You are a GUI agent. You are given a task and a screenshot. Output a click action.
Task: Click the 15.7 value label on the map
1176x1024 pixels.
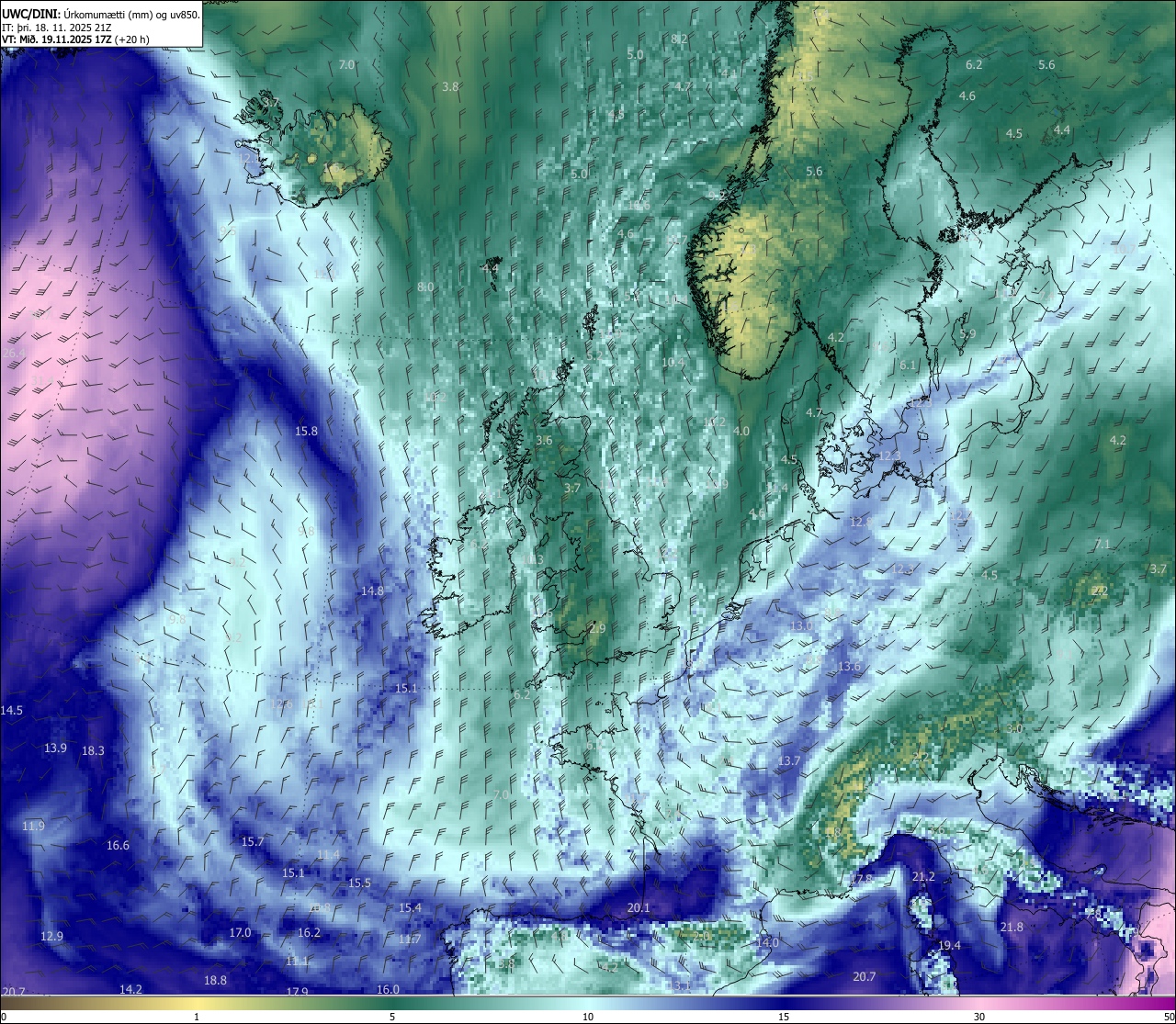[x=253, y=842]
